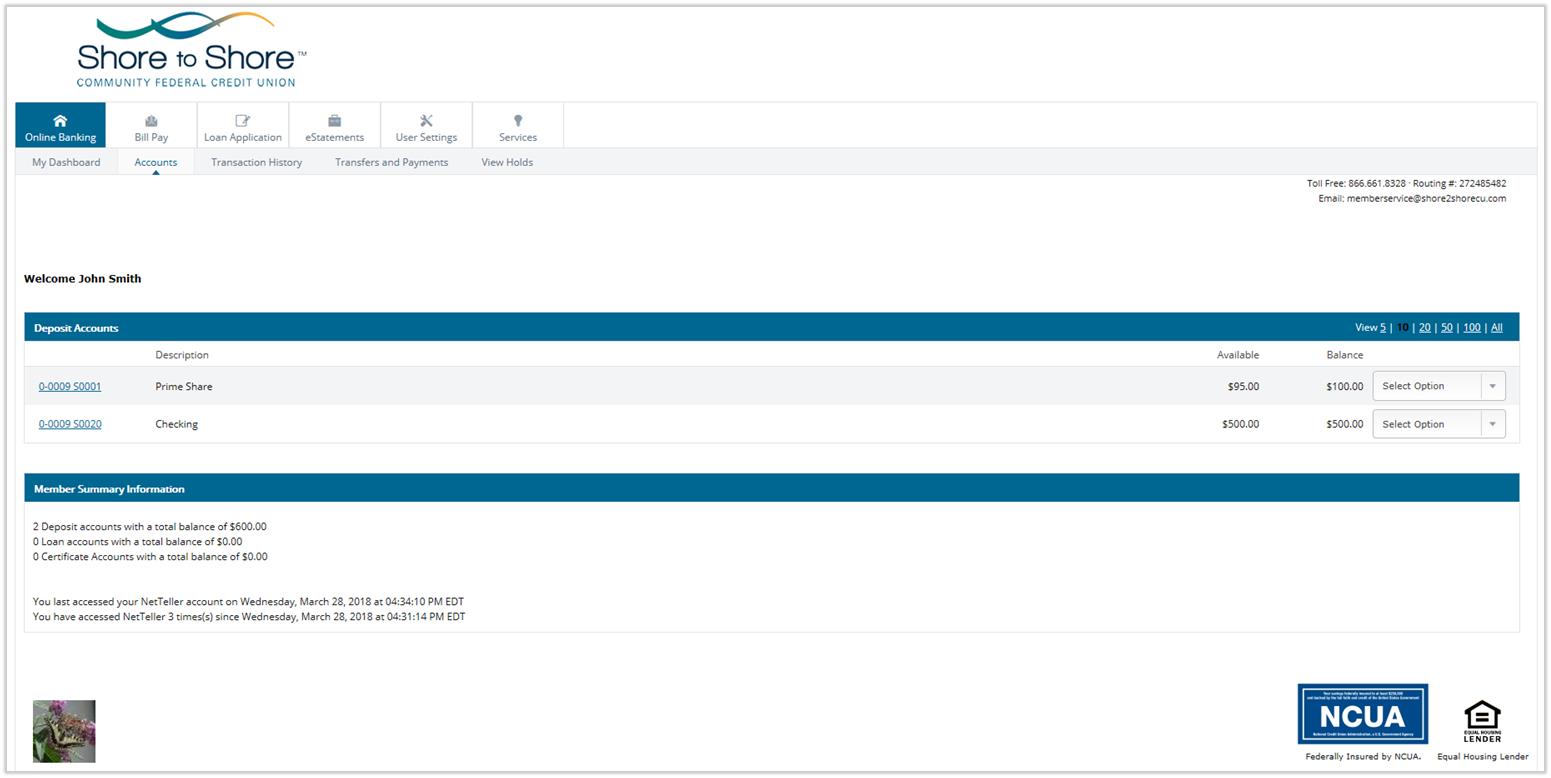The image size is (1551, 778).
Task: Click the loan accounts total balance line
Action: pyautogui.click(x=137, y=541)
